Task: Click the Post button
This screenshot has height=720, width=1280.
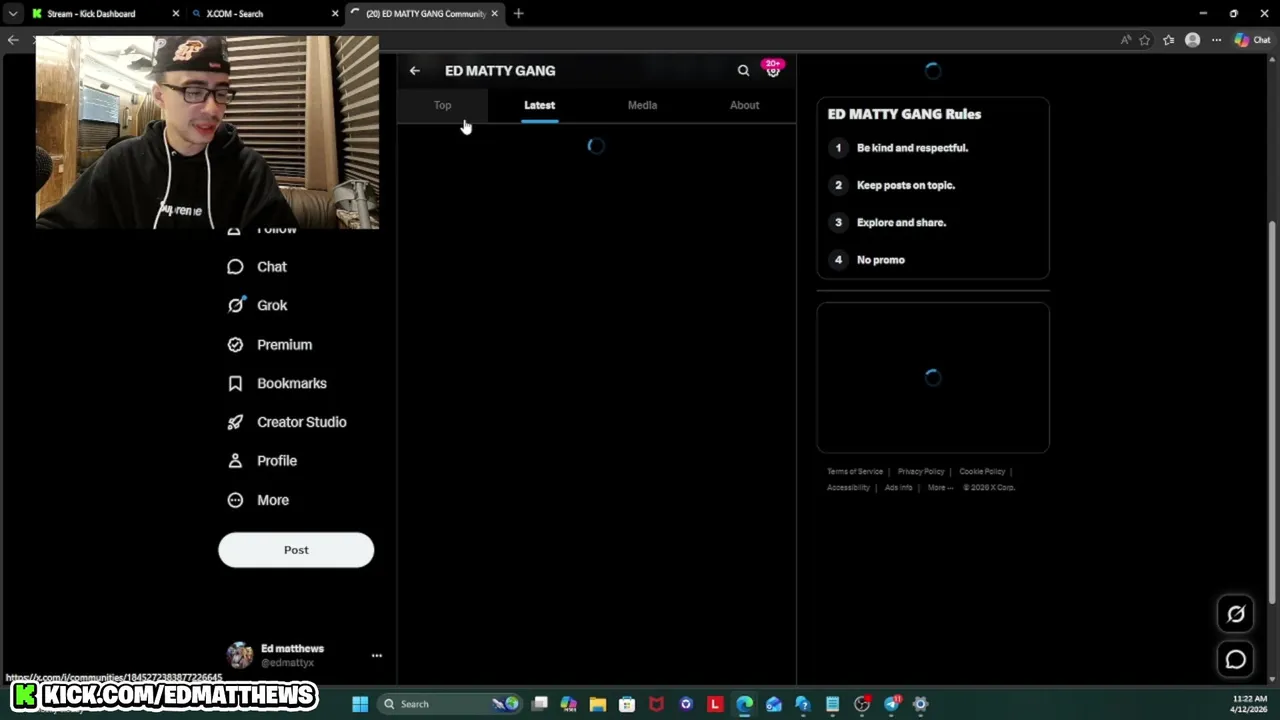Action: point(296,550)
